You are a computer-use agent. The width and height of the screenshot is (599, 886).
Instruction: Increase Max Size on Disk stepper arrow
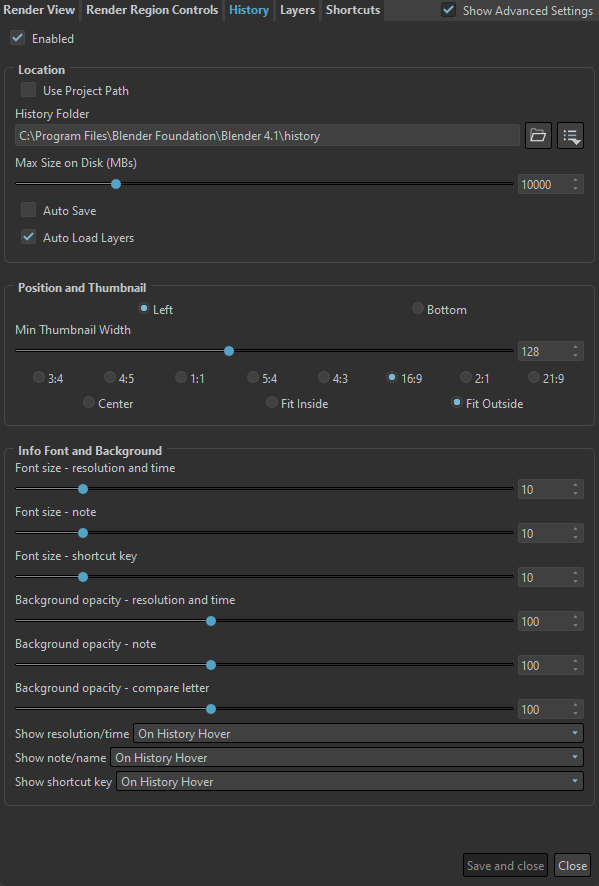pos(575,181)
